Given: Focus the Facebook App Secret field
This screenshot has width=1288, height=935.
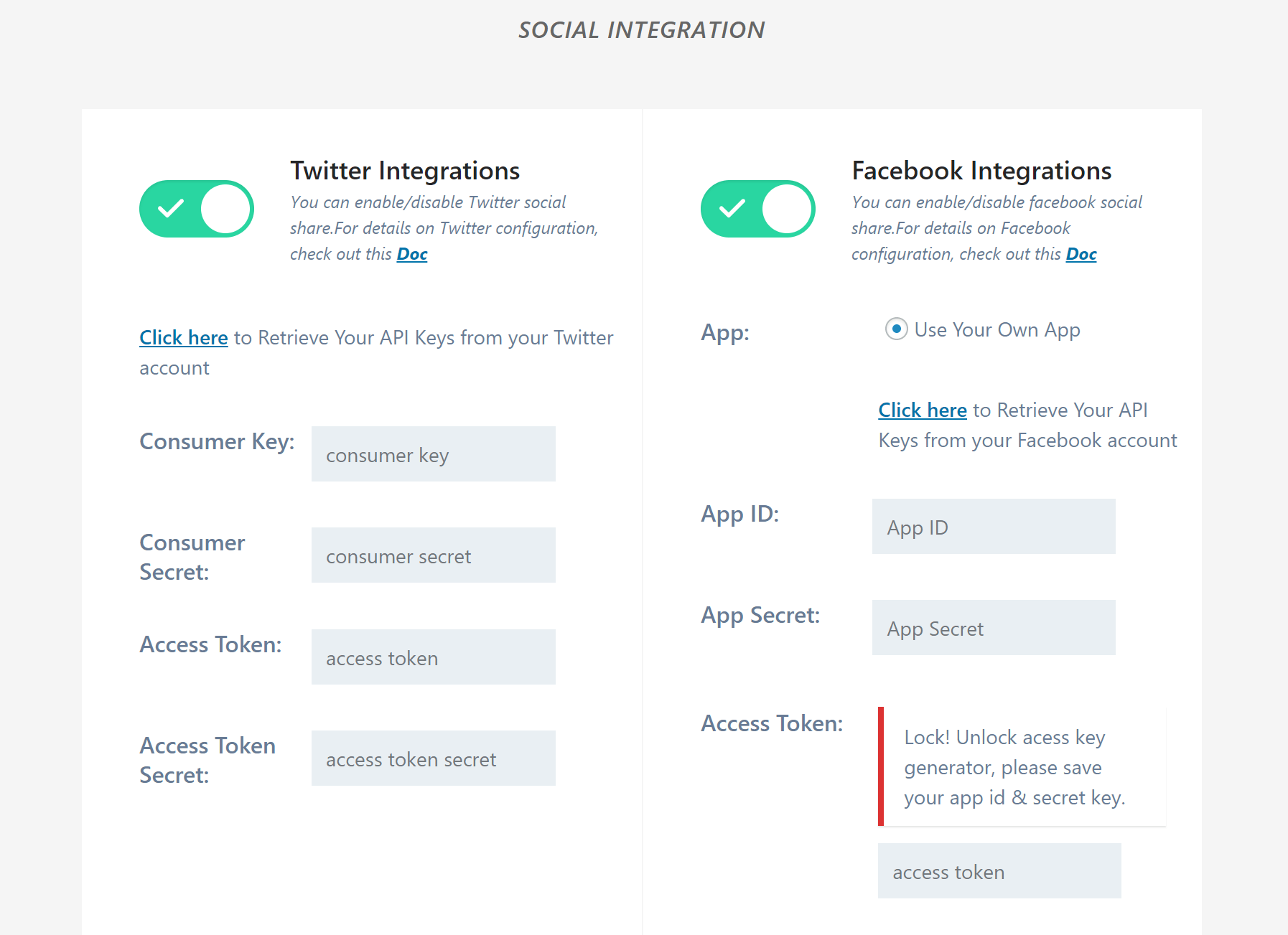Looking at the screenshot, I should 994,628.
